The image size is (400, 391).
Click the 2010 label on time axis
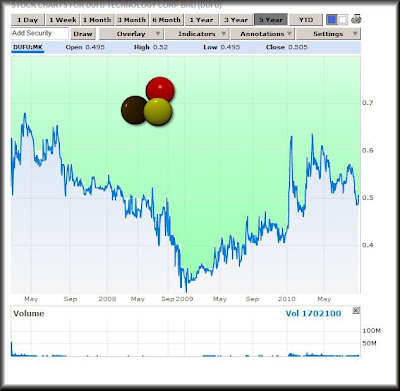(x=287, y=299)
